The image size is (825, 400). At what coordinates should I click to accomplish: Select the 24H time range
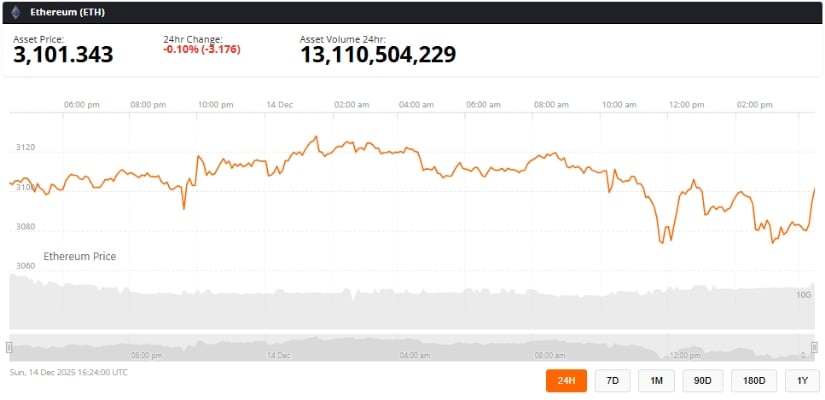click(566, 381)
